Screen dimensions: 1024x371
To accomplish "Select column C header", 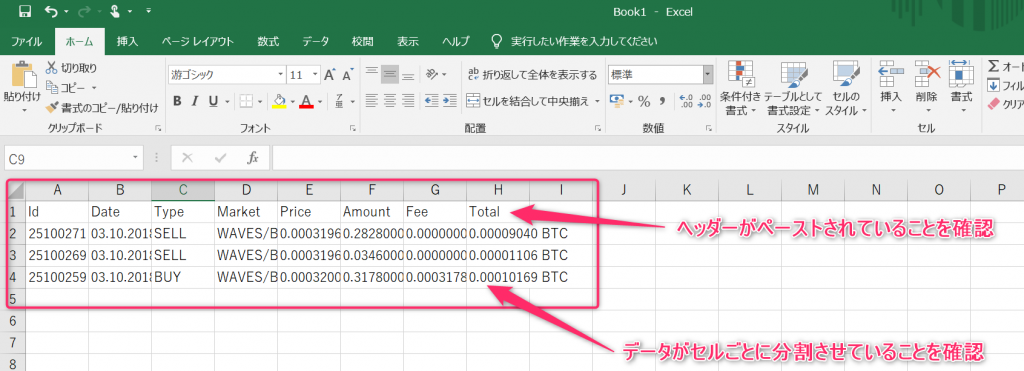I will click(183, 190).
